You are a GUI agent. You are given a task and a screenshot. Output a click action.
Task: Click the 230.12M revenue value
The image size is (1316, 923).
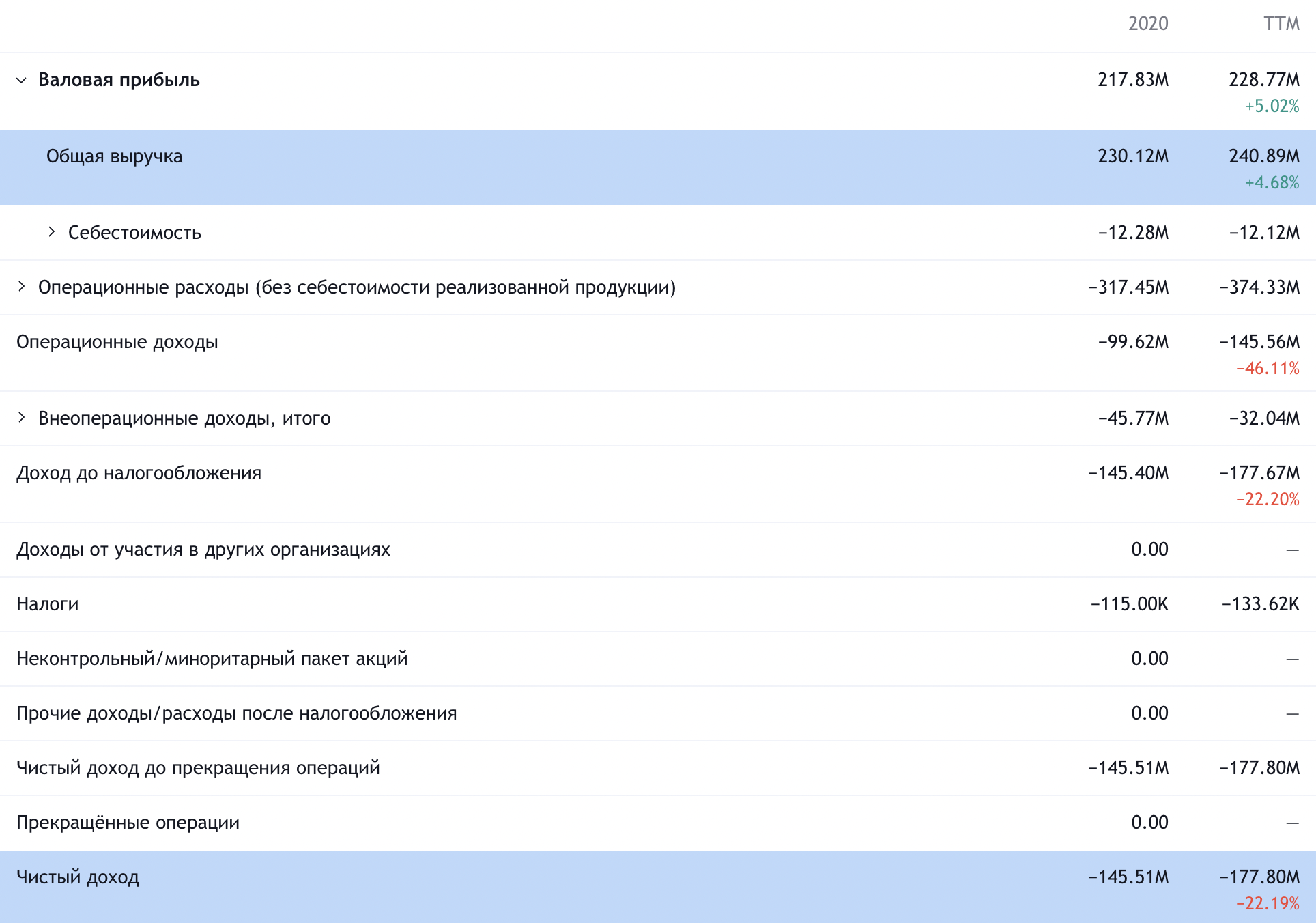point(1133,156)
